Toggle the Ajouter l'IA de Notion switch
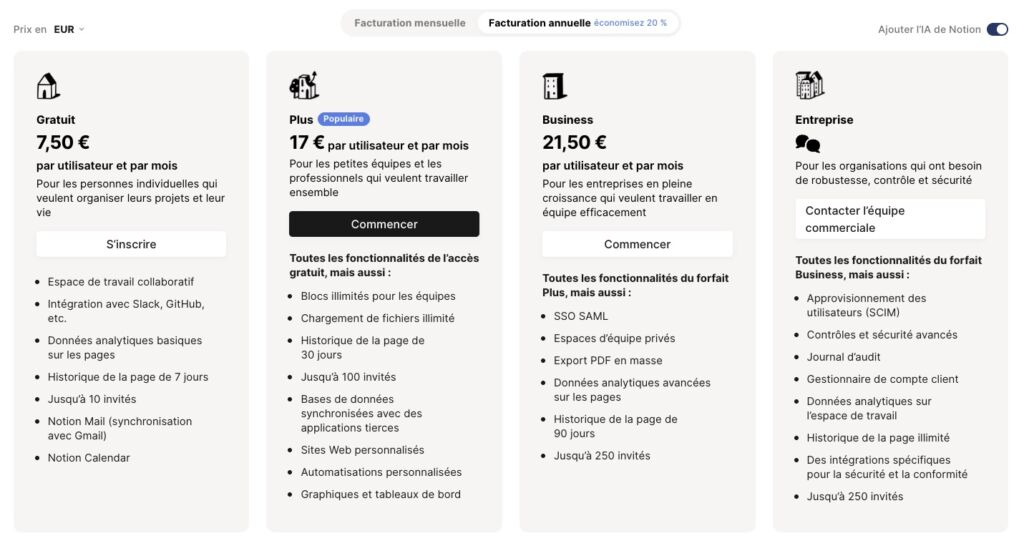Viewport: 1024px width, 546px height. pos(996,29)
